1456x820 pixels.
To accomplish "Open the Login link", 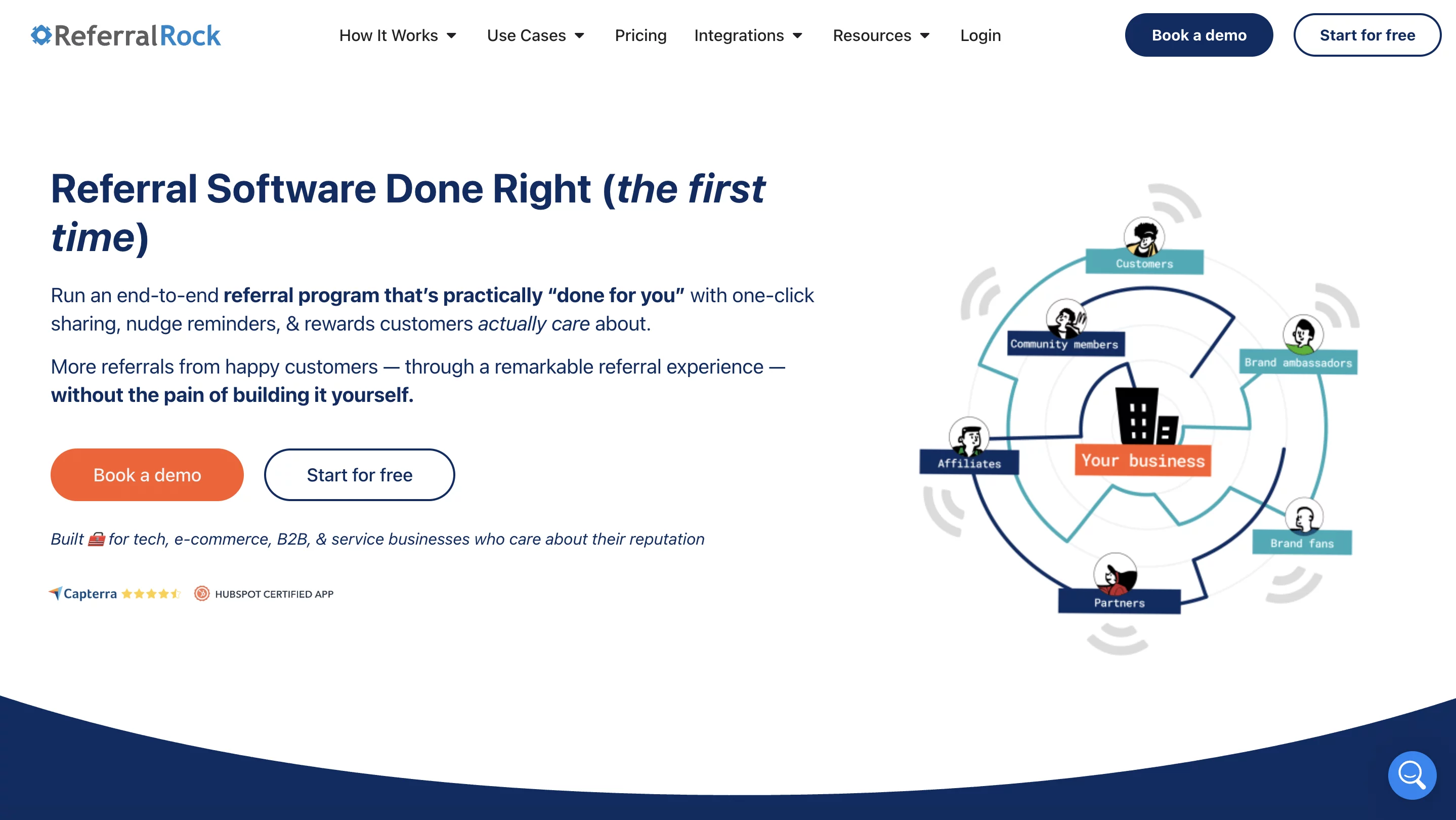I will click(x=980, y=35).
